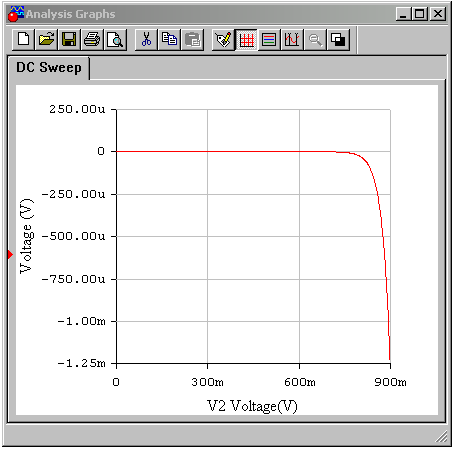Click the -1.25m y-axis tick label
The width and height of the screenshot is (453, 449).
tap(81, 363)
